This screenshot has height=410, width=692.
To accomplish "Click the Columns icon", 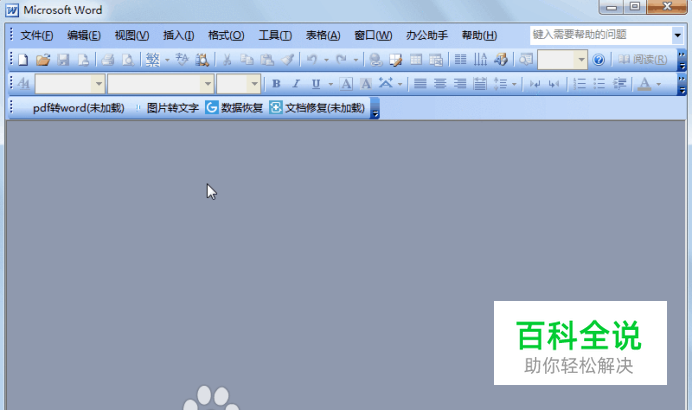I will [x=460, y=60].
